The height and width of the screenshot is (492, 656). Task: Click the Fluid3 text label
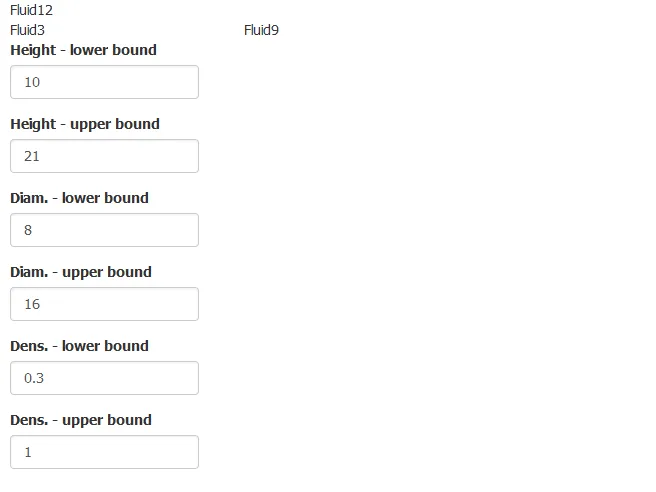coord(27,30)
